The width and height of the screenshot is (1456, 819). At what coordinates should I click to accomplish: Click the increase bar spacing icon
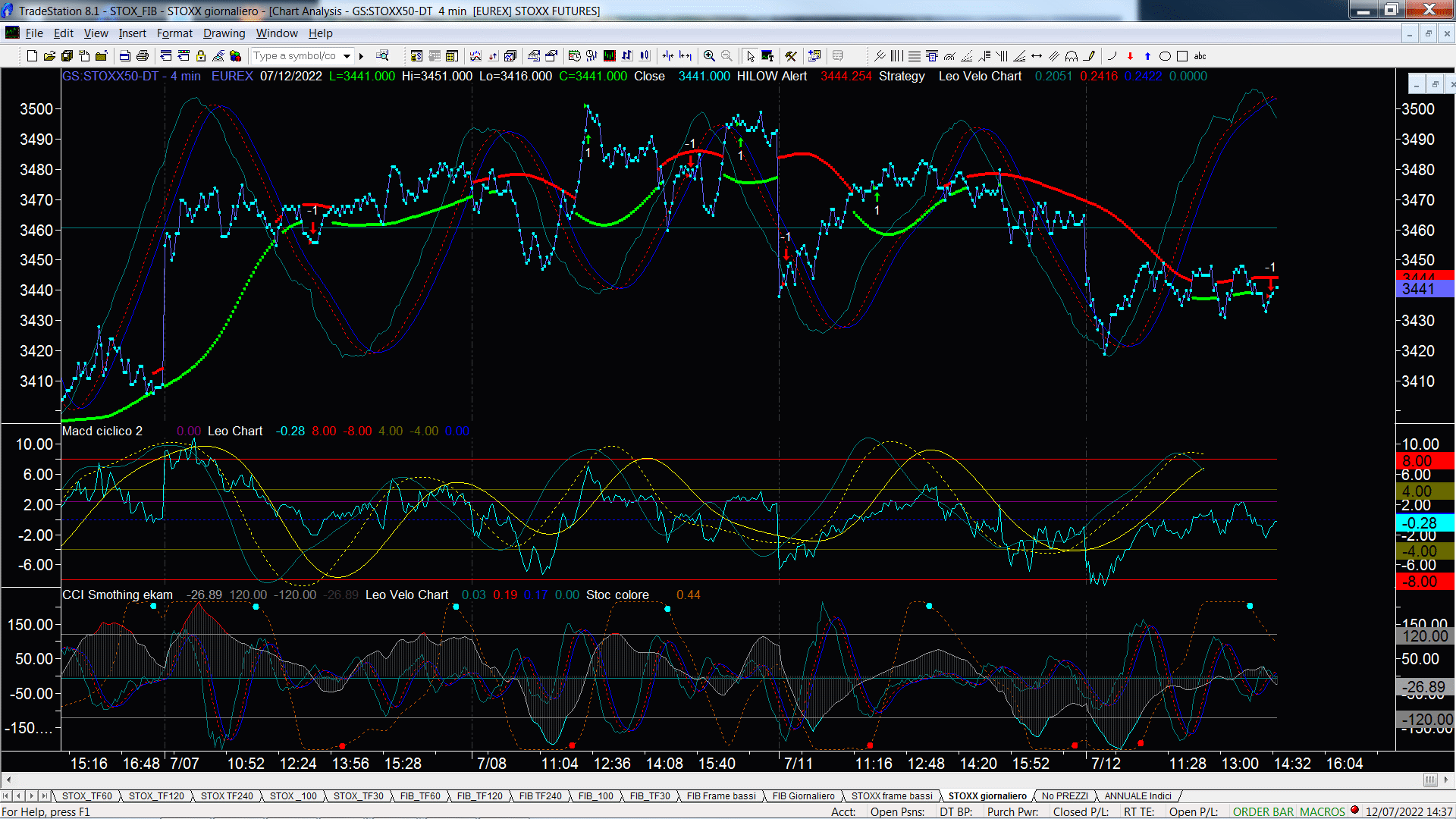pyautogui.click(x=686, y=56)
